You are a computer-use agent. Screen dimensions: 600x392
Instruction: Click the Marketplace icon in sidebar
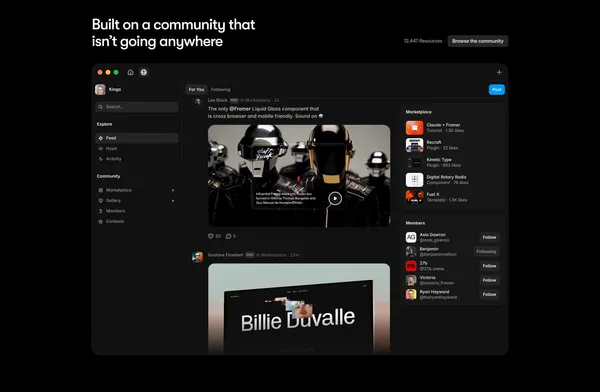(x=101, y=190)
